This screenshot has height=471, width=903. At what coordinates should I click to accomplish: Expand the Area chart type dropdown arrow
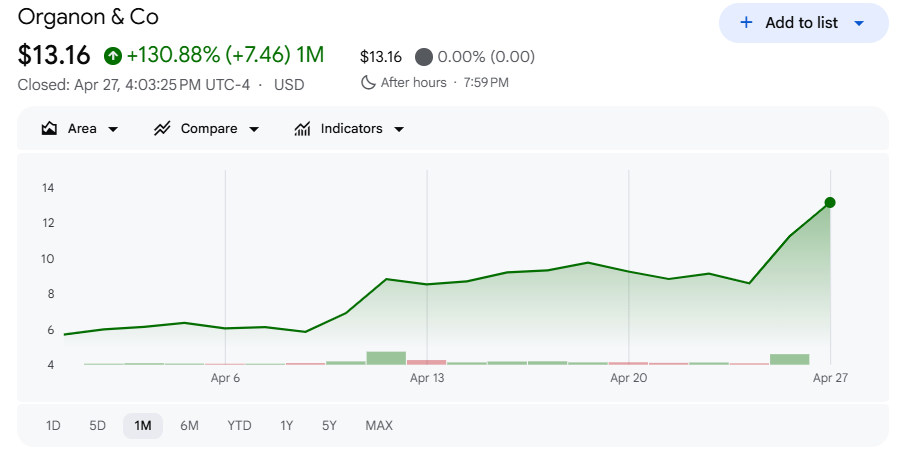[112, 129]
